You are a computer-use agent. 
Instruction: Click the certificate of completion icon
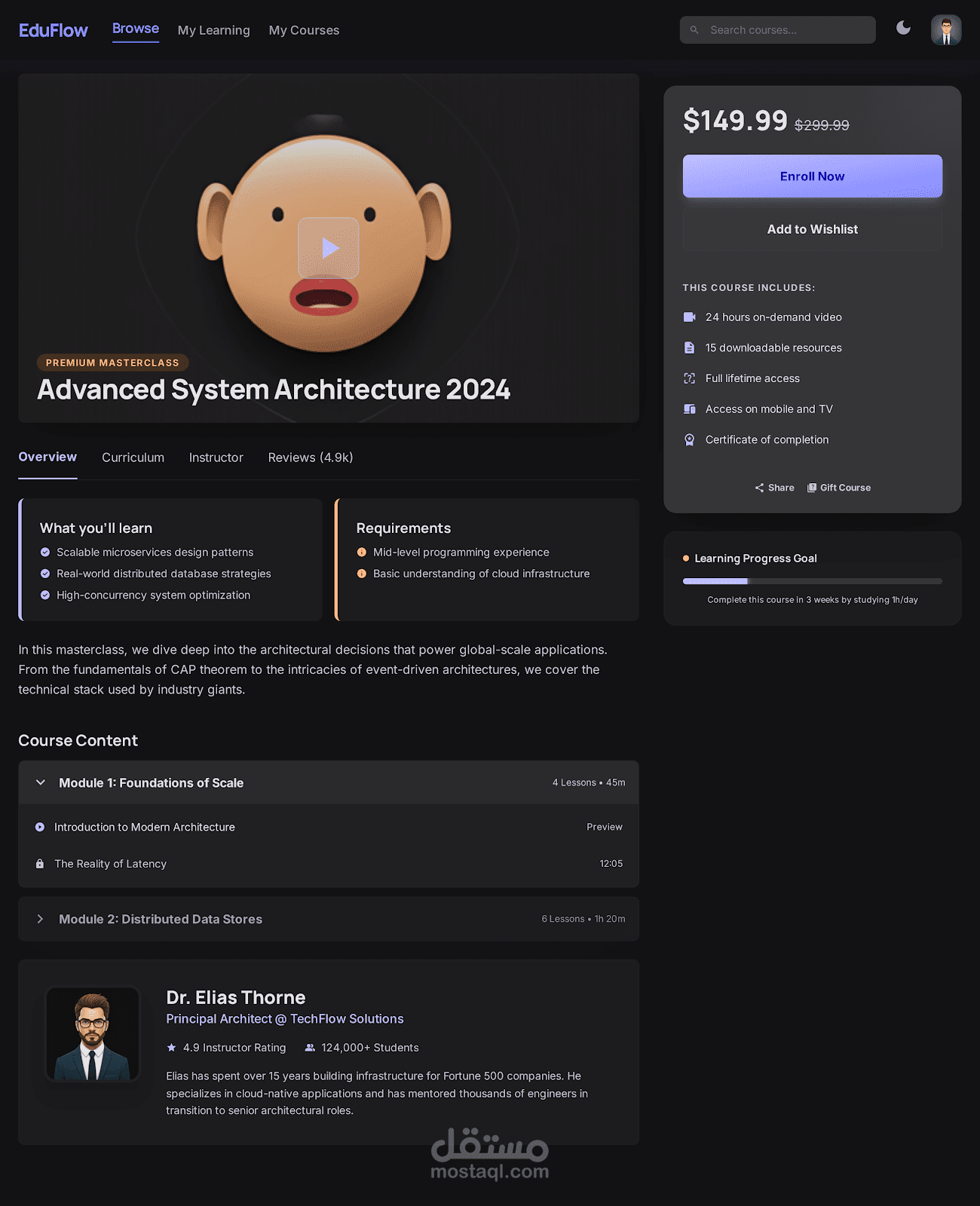coord(689,440)
